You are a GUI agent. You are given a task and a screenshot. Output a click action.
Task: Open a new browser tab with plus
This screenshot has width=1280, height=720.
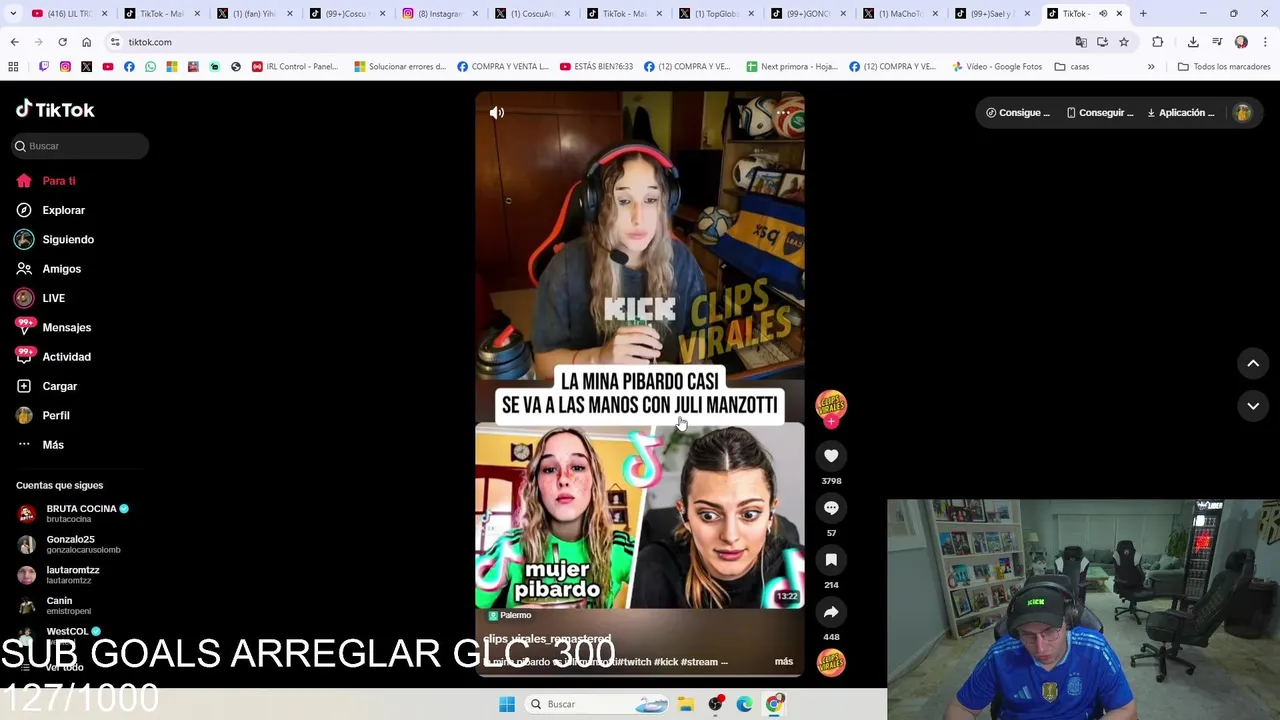click(x=1143, y=13)
